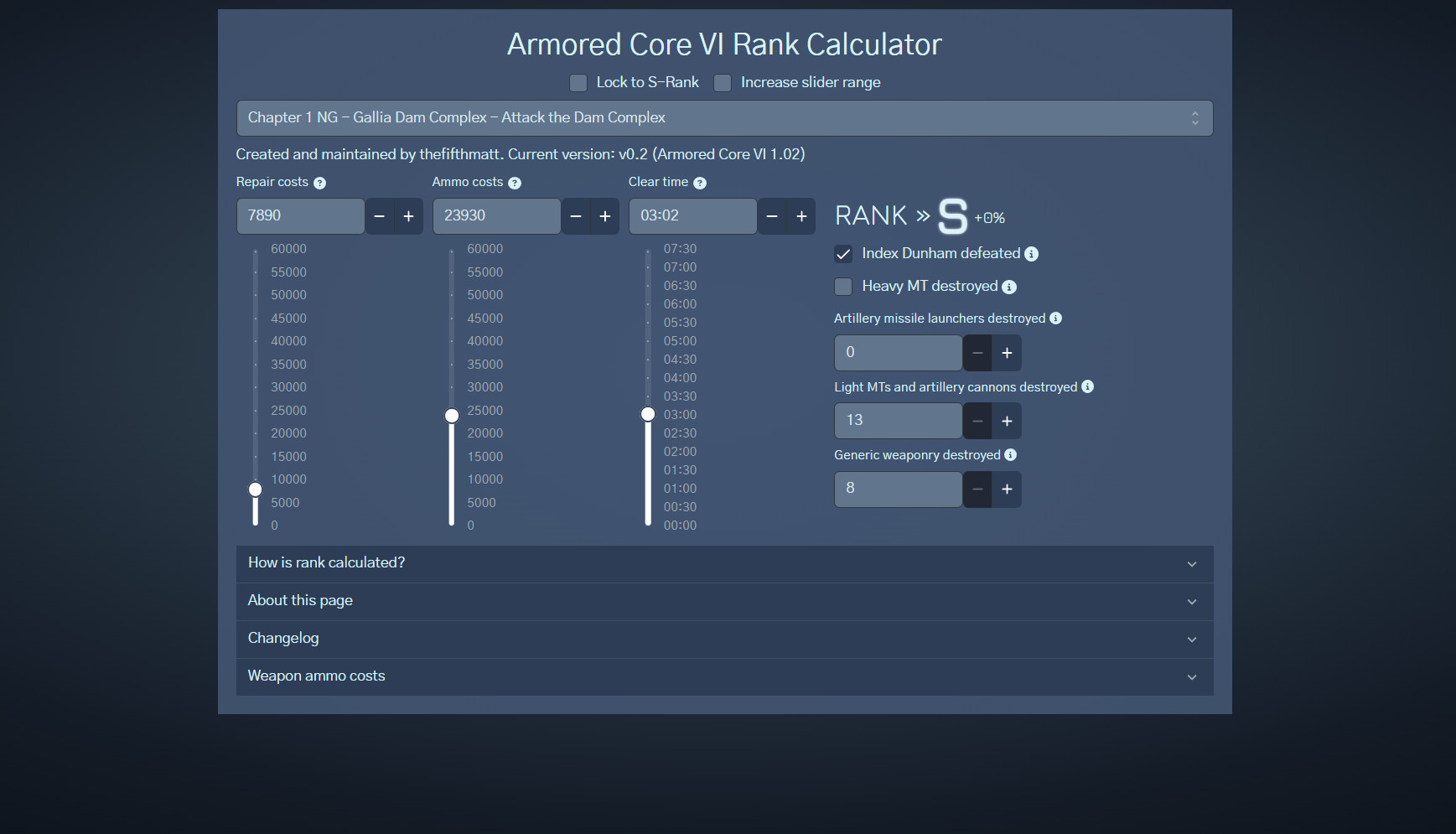Check Heavy MT destroyed
The width and height of the screenshot is (1456, 834).
pos(843,287)
